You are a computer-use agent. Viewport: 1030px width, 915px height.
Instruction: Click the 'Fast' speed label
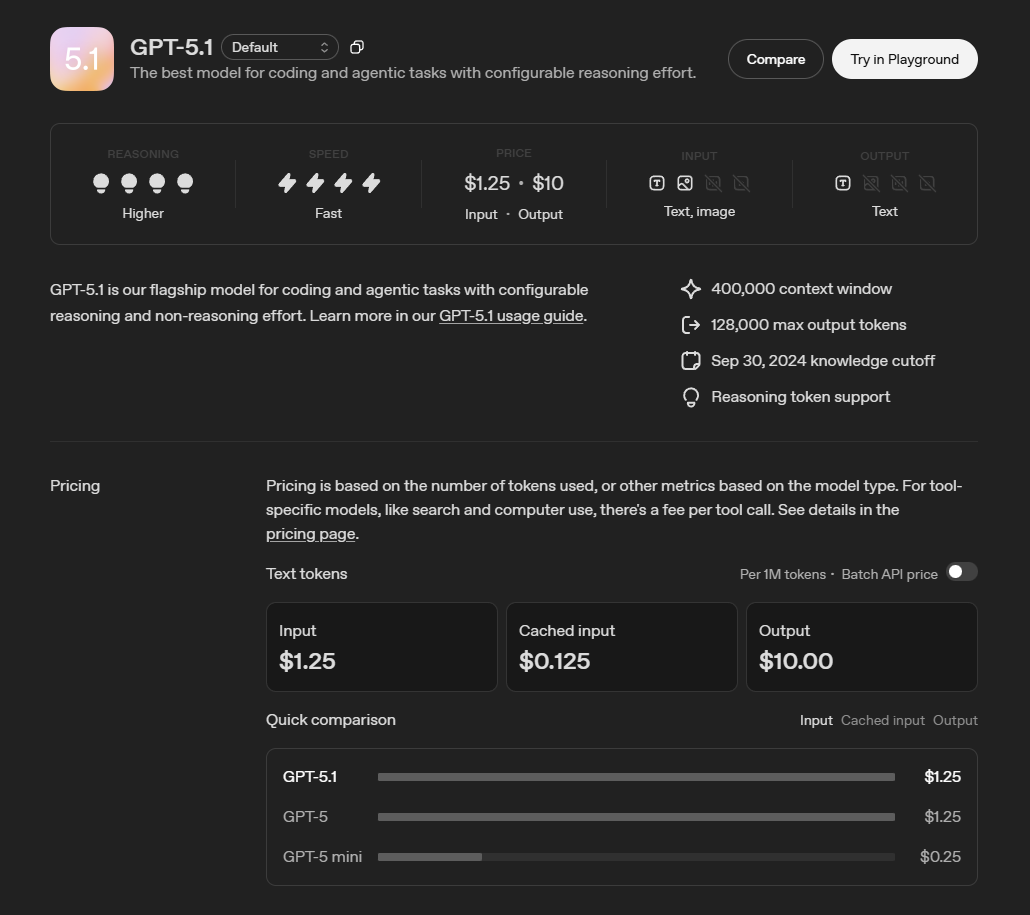(x=328, y=213)
